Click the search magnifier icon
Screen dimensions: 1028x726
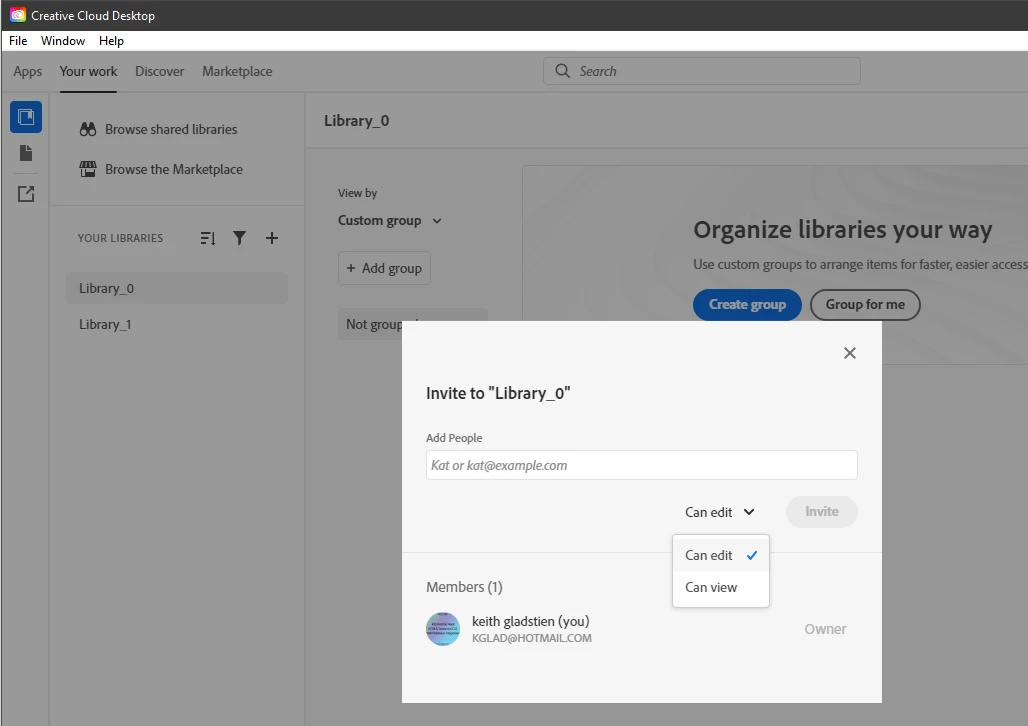click(563, 71)
